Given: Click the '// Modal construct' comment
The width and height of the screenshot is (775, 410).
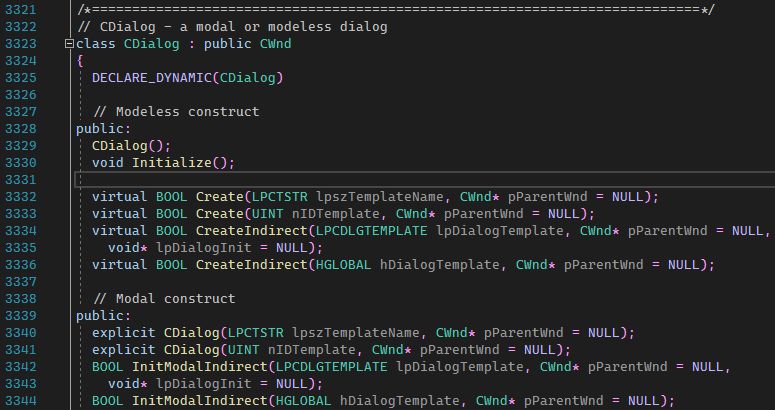Looking at the screenshot, I should pos(164,299).
